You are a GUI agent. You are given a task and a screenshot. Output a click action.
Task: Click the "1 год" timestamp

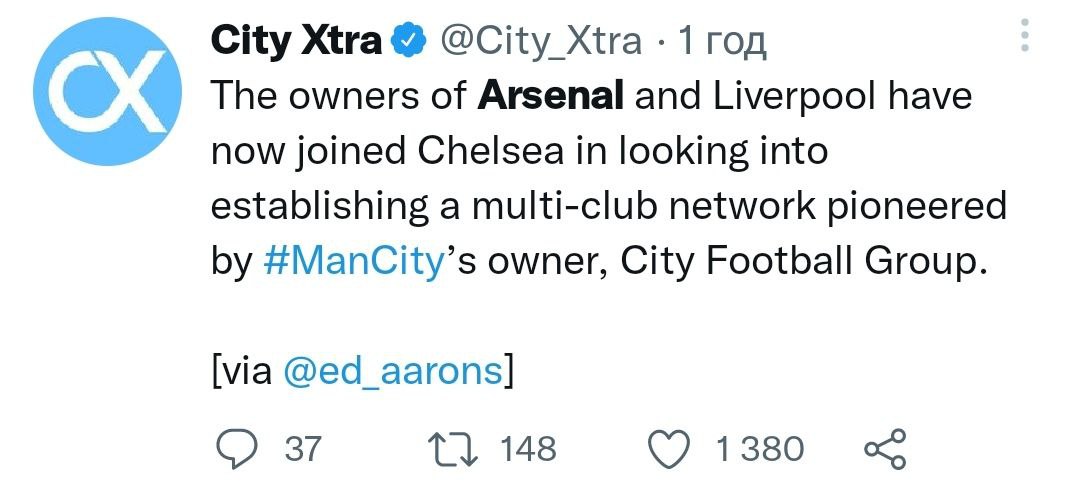(722, 41)
